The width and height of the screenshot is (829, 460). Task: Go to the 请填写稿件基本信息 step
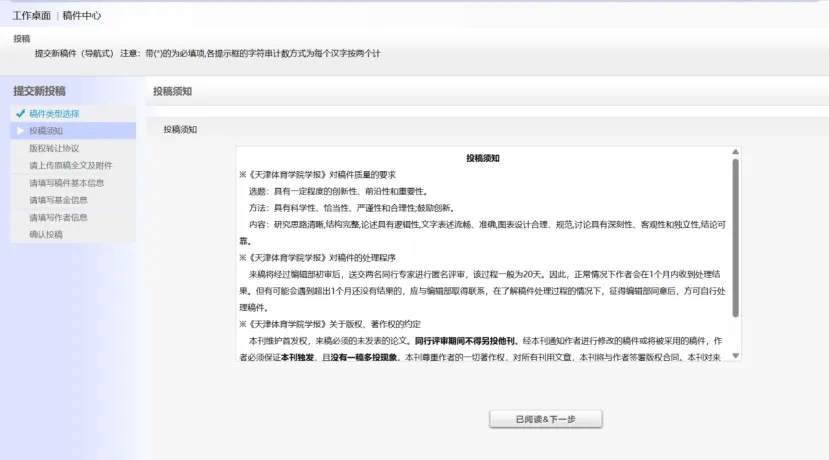pos(66,183)
